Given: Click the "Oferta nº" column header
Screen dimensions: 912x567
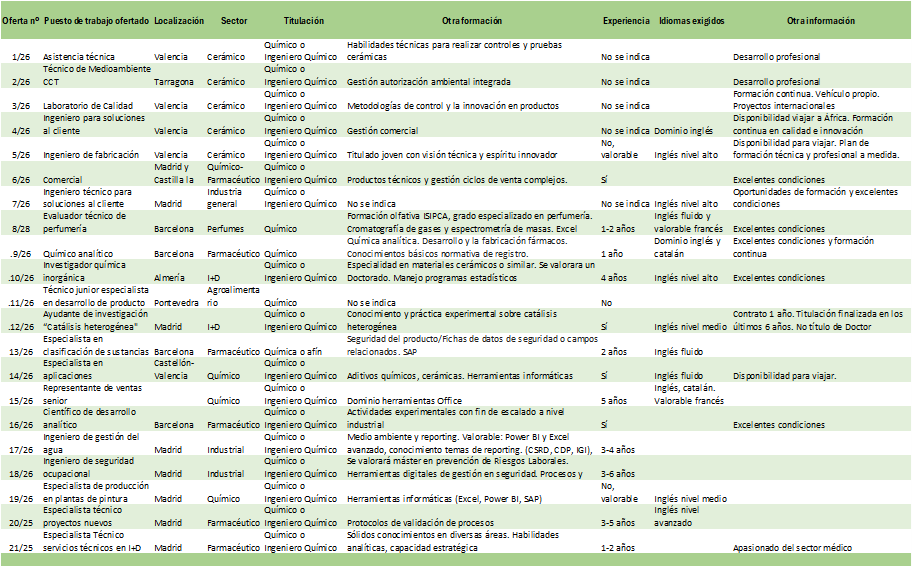Looking at the screenshot, I should tap(20, 20).
